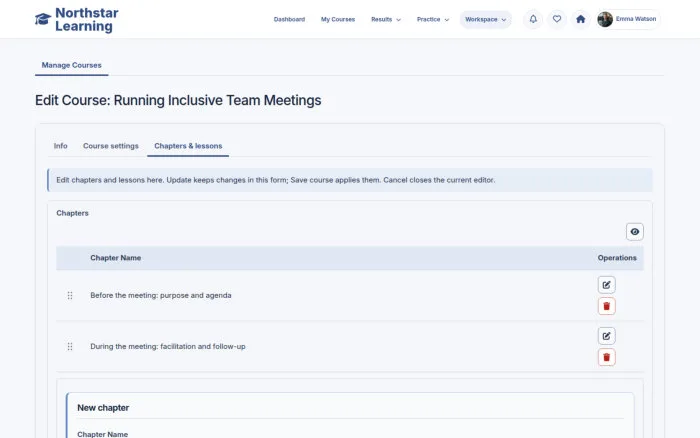
Task: Go to home via house icon
Action: pos(580,19)
